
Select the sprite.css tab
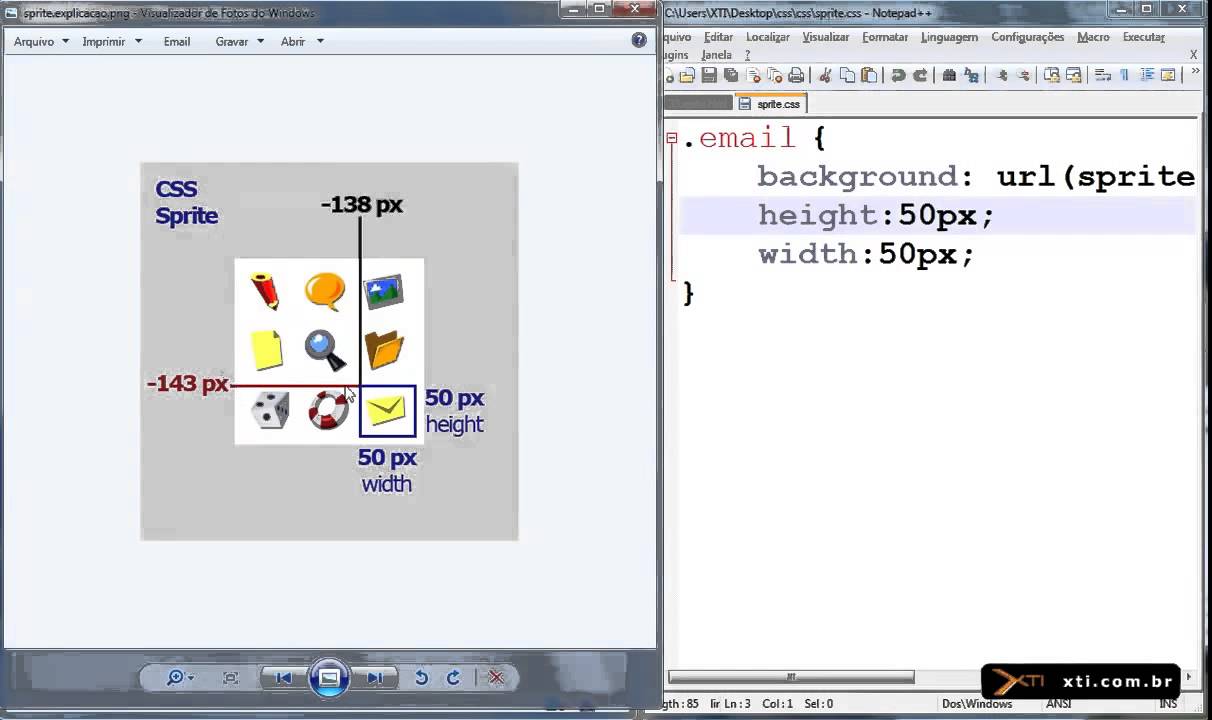(x=771, y=104)
